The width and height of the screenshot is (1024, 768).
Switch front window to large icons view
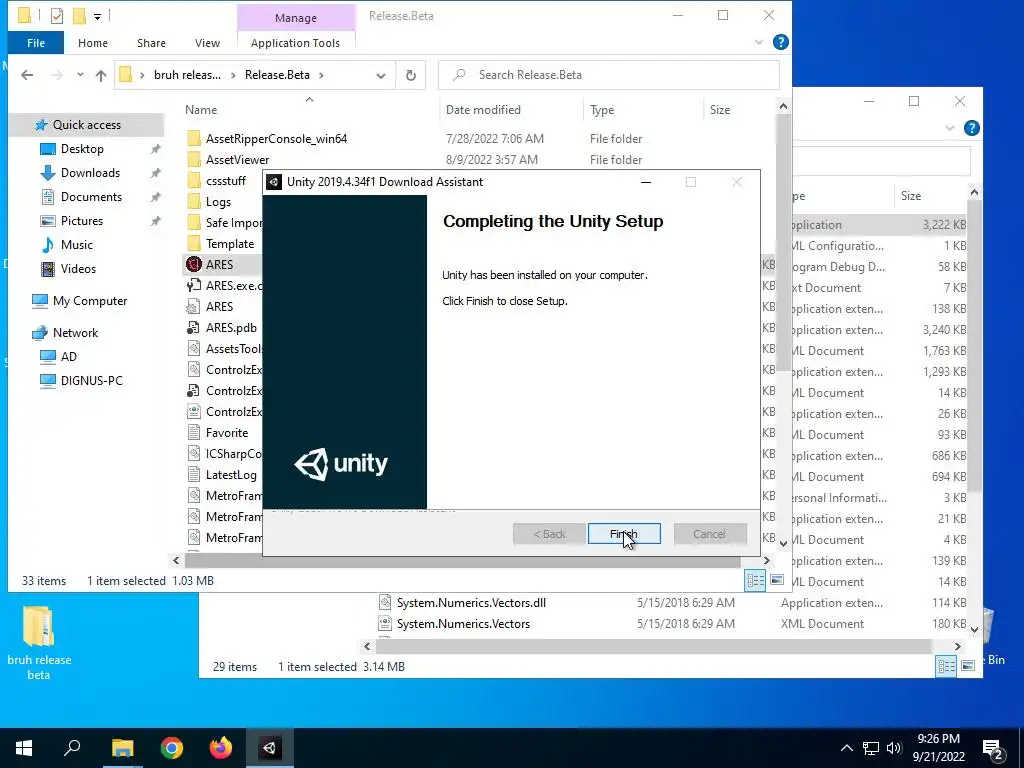click(776, 581)
